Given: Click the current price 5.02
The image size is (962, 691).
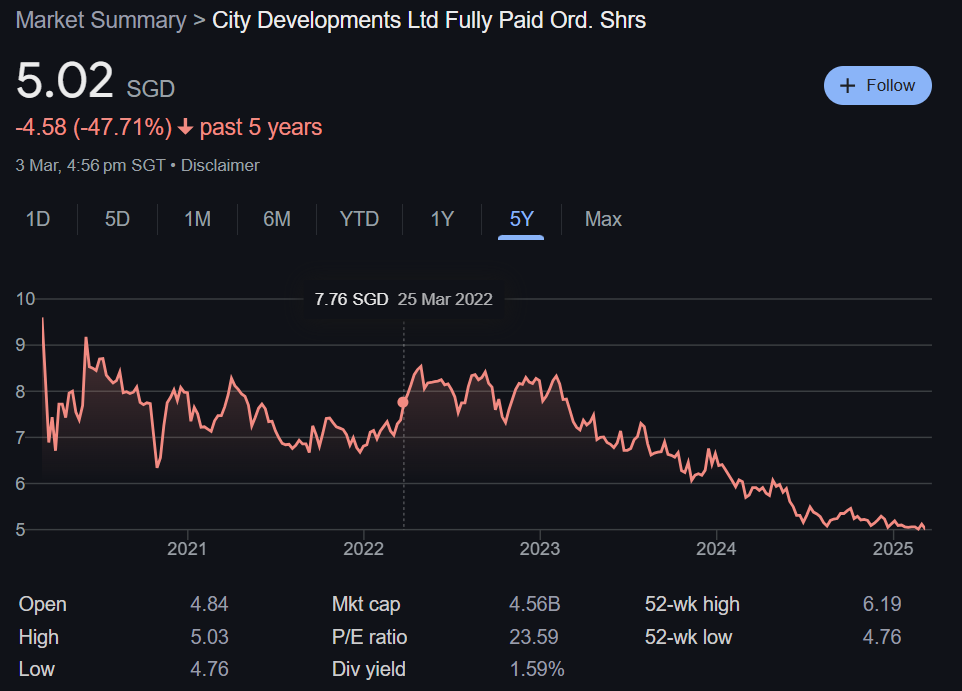Looking at the screenshot, I should click(64, 80).
